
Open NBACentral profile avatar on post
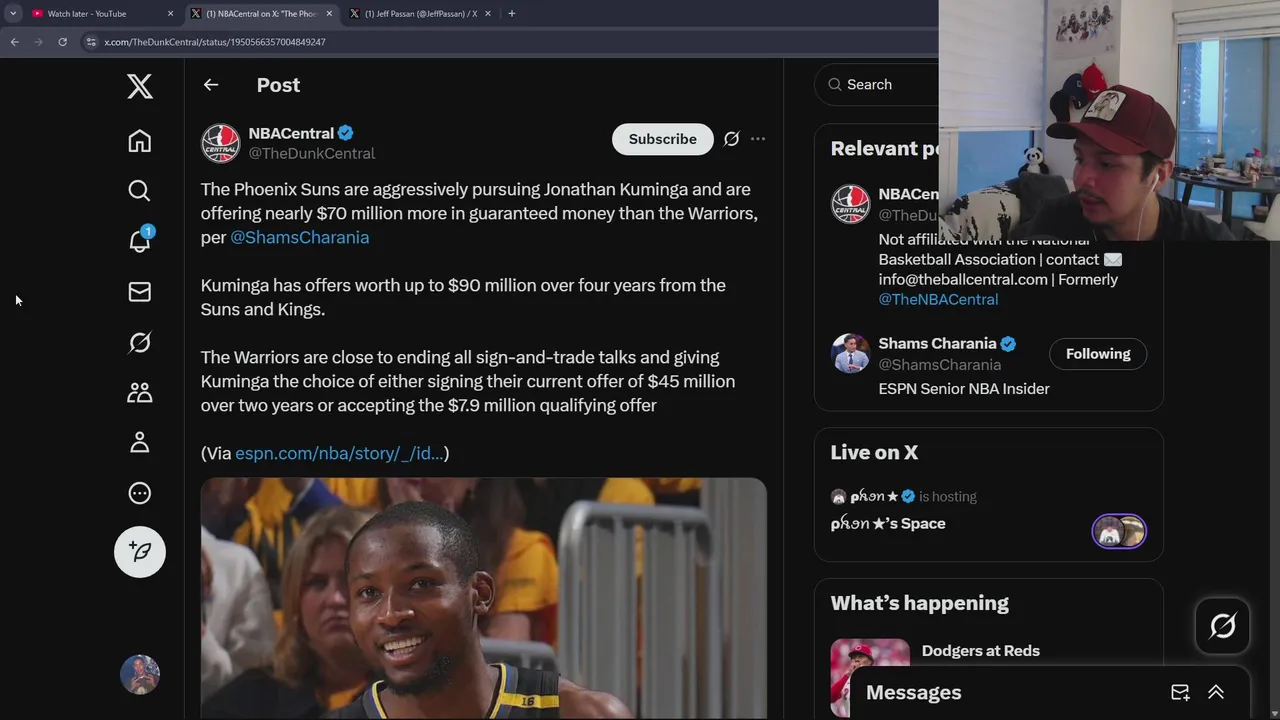pyautogui.click(x=221, y=143)
